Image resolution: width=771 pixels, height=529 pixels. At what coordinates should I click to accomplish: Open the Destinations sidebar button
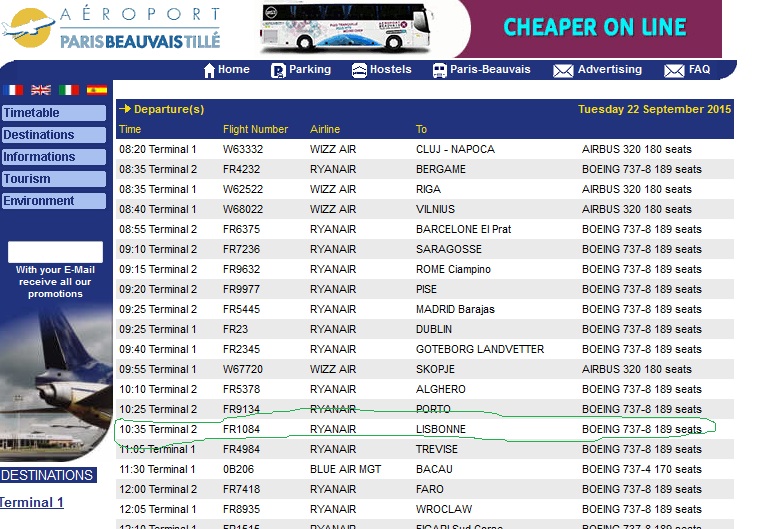pyautogui.click(x=54, y=135)
